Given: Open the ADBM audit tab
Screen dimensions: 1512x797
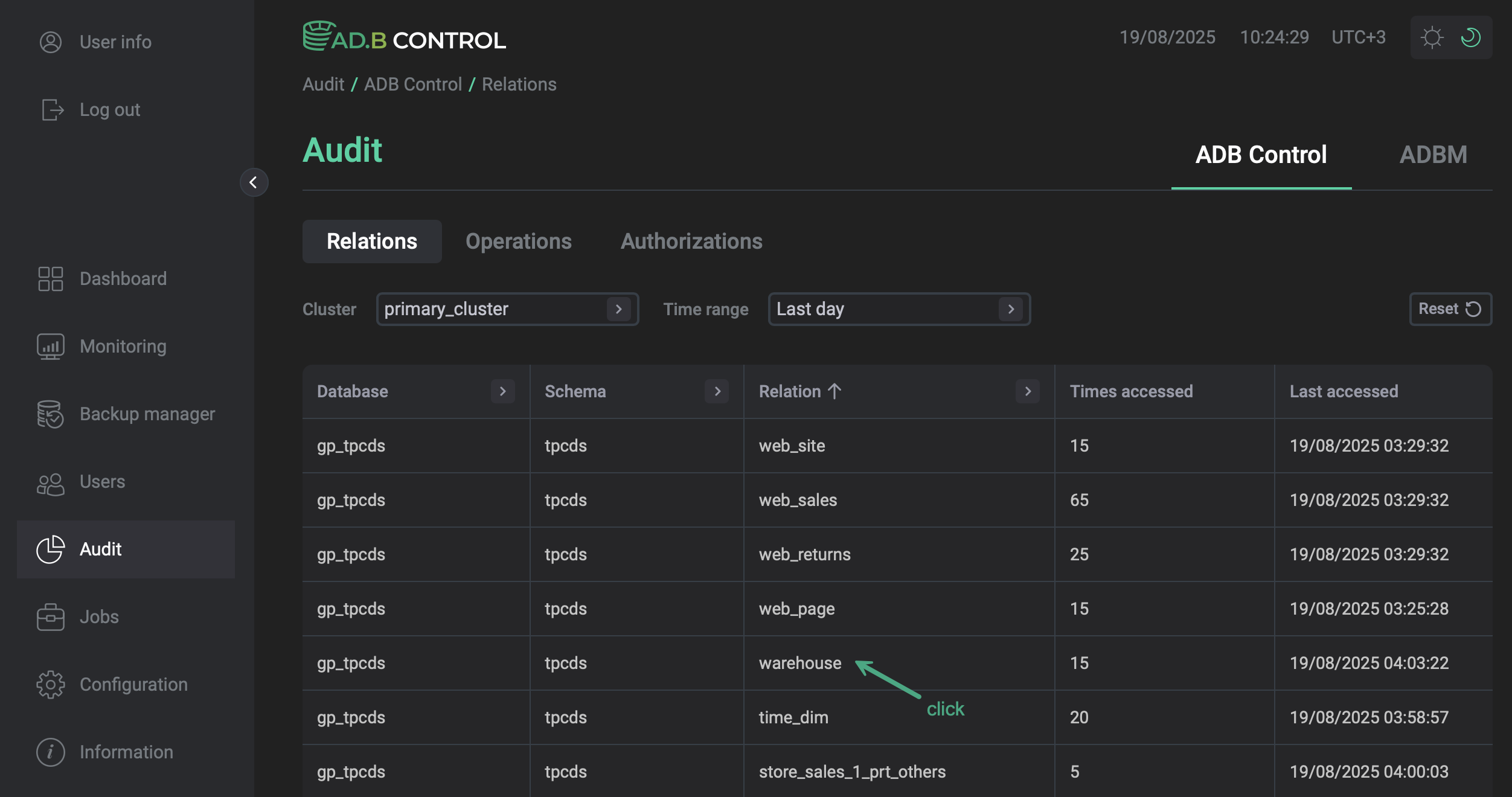Looking at the screenshot, I should click(x=1434, y=155).
